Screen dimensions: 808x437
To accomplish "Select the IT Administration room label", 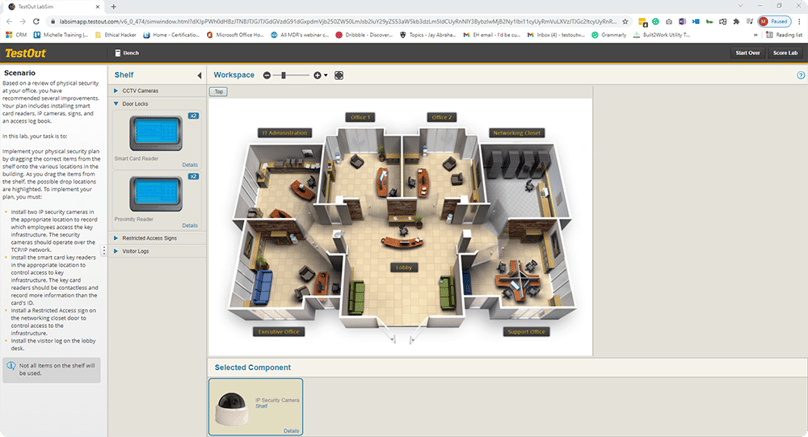I will (285, 133).
